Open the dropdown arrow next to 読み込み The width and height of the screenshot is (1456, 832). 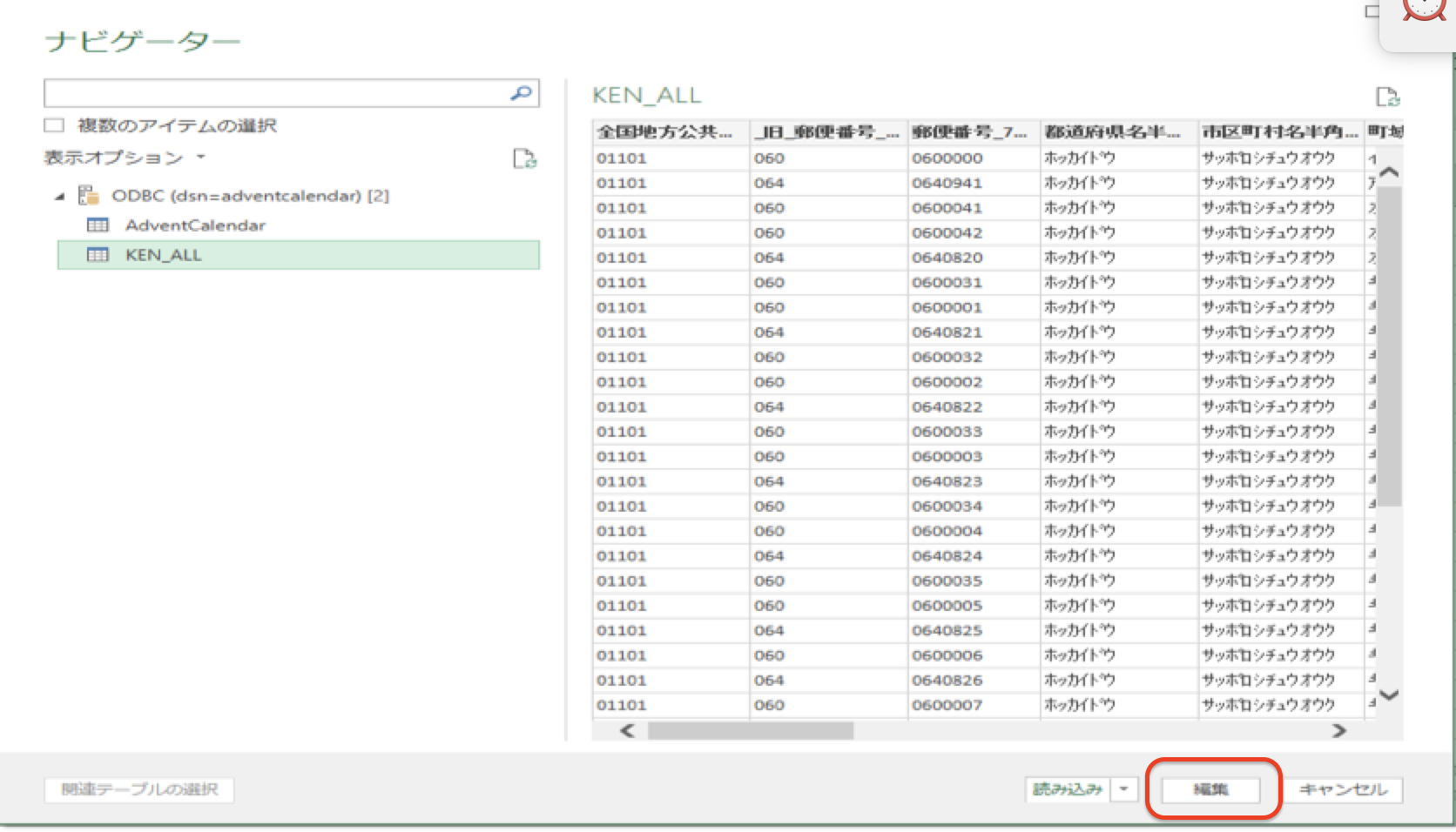pos(1125,789)
